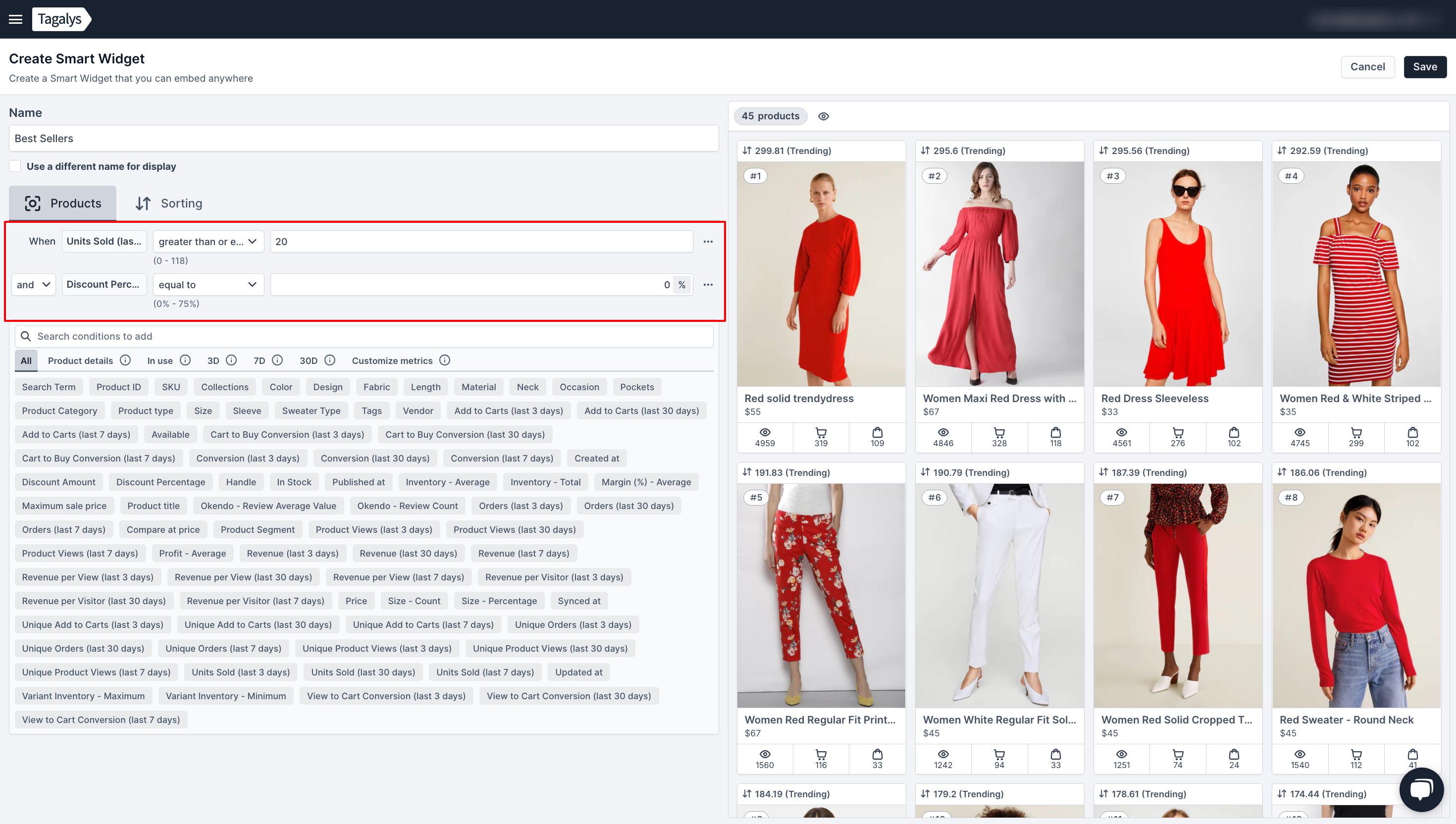The image size is (1456, 824).
Task: Add the Product Segment condition
Action: 258,530
